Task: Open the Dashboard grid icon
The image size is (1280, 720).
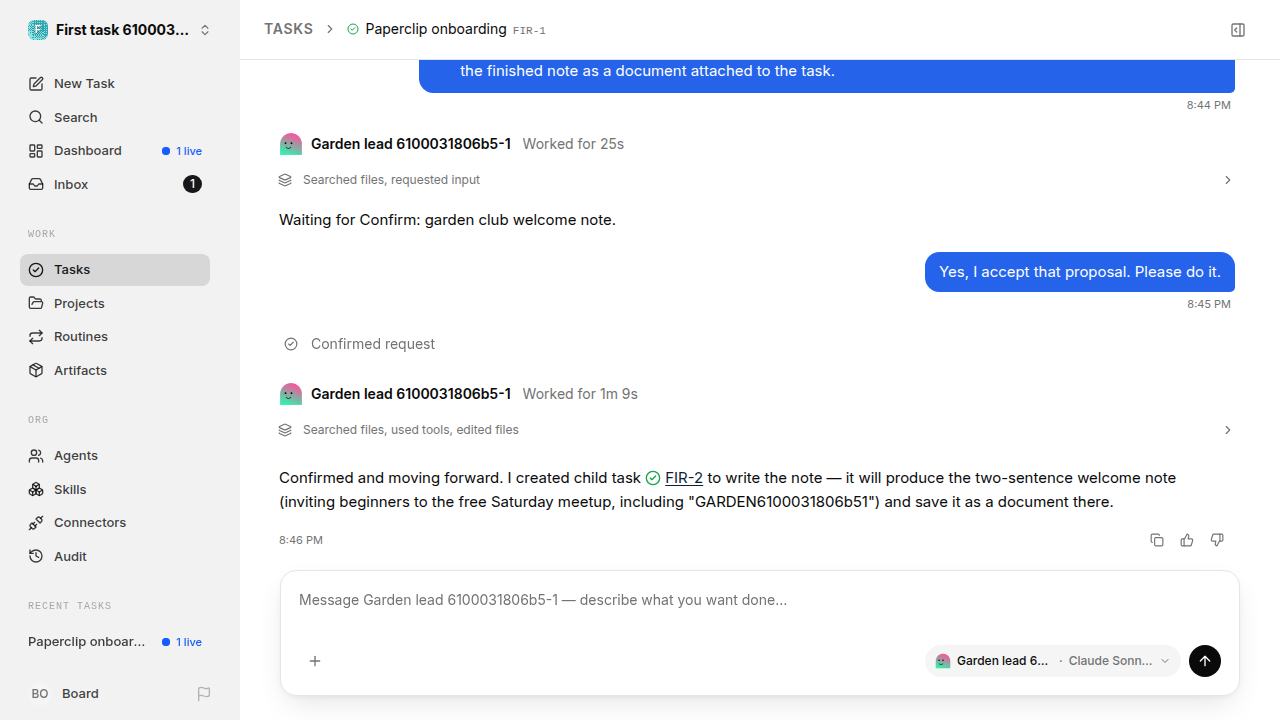Action: (x=36, y=151)
